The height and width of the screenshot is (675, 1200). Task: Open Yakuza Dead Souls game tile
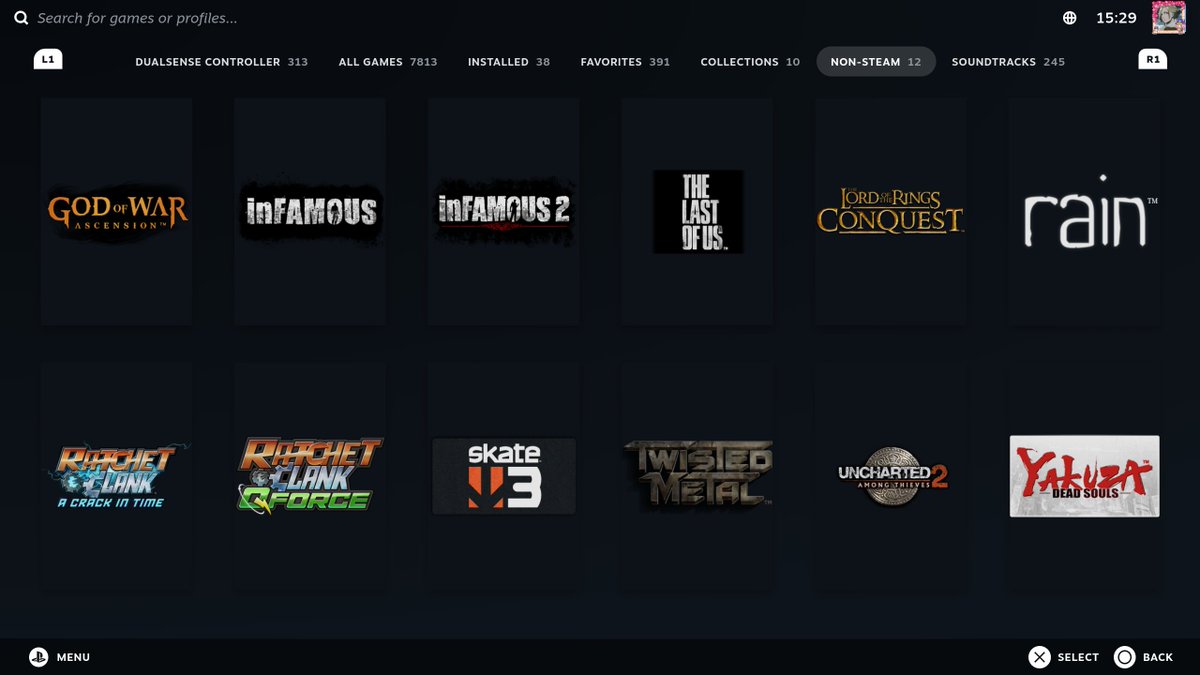1084,477
